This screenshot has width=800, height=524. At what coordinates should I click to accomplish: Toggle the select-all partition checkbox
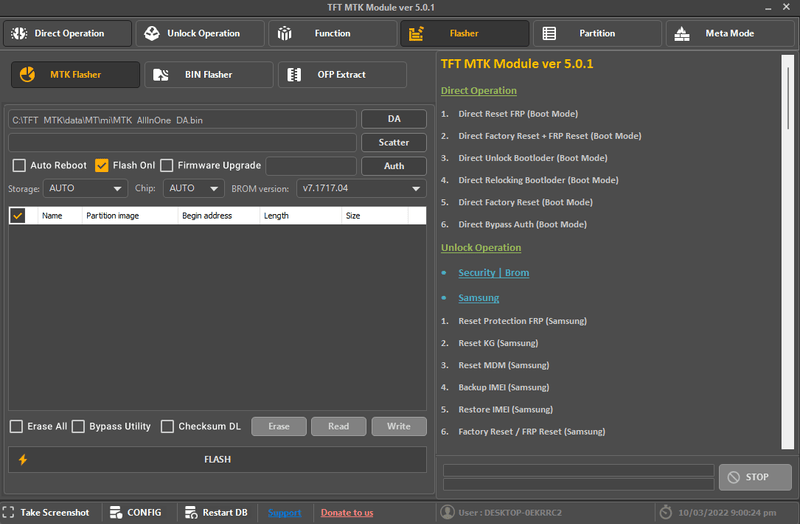[18, 216]
